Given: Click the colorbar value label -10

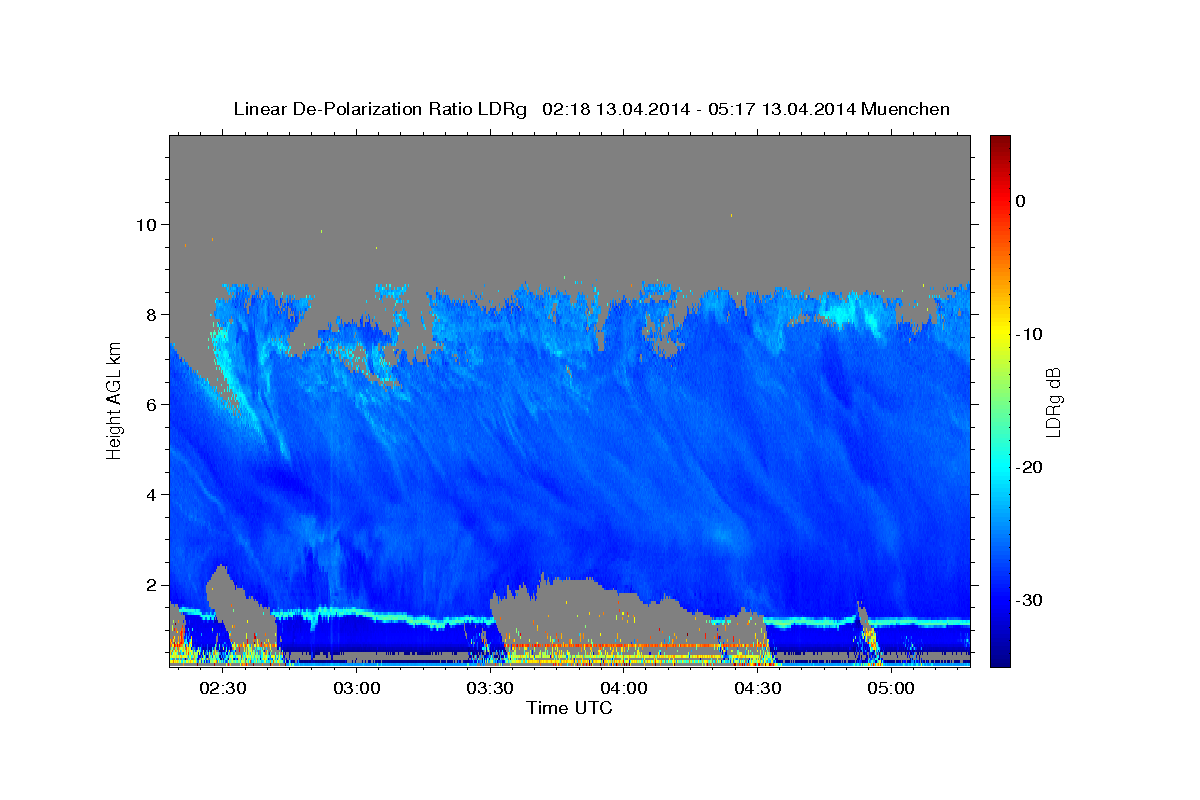Looking at the screenshot, I should pos(1030,334).
